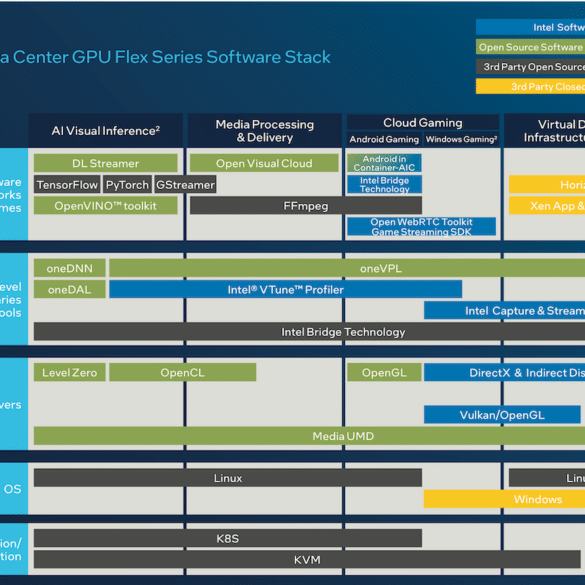The image size is (585, 585).
Task: Click the Open Visual Cloud block
Action: (264, 163)
